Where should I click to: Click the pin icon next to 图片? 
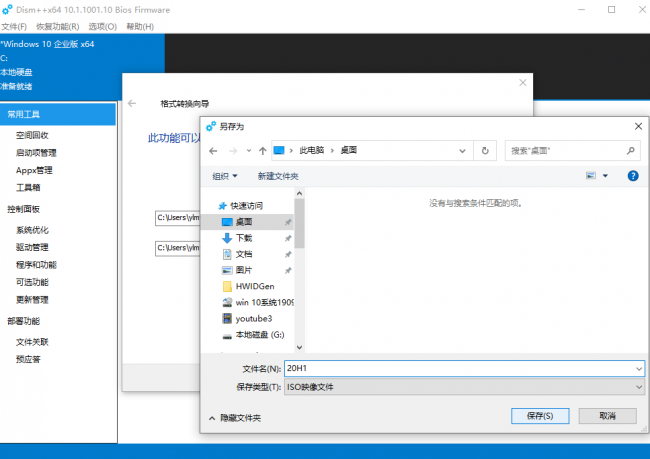[x=288, y=271]
